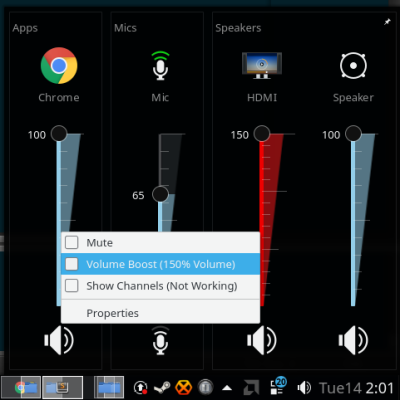Click the Speaker device icon
Viewport: 400px width, 400px height.
pyautogui.click(x=353, y=65)
